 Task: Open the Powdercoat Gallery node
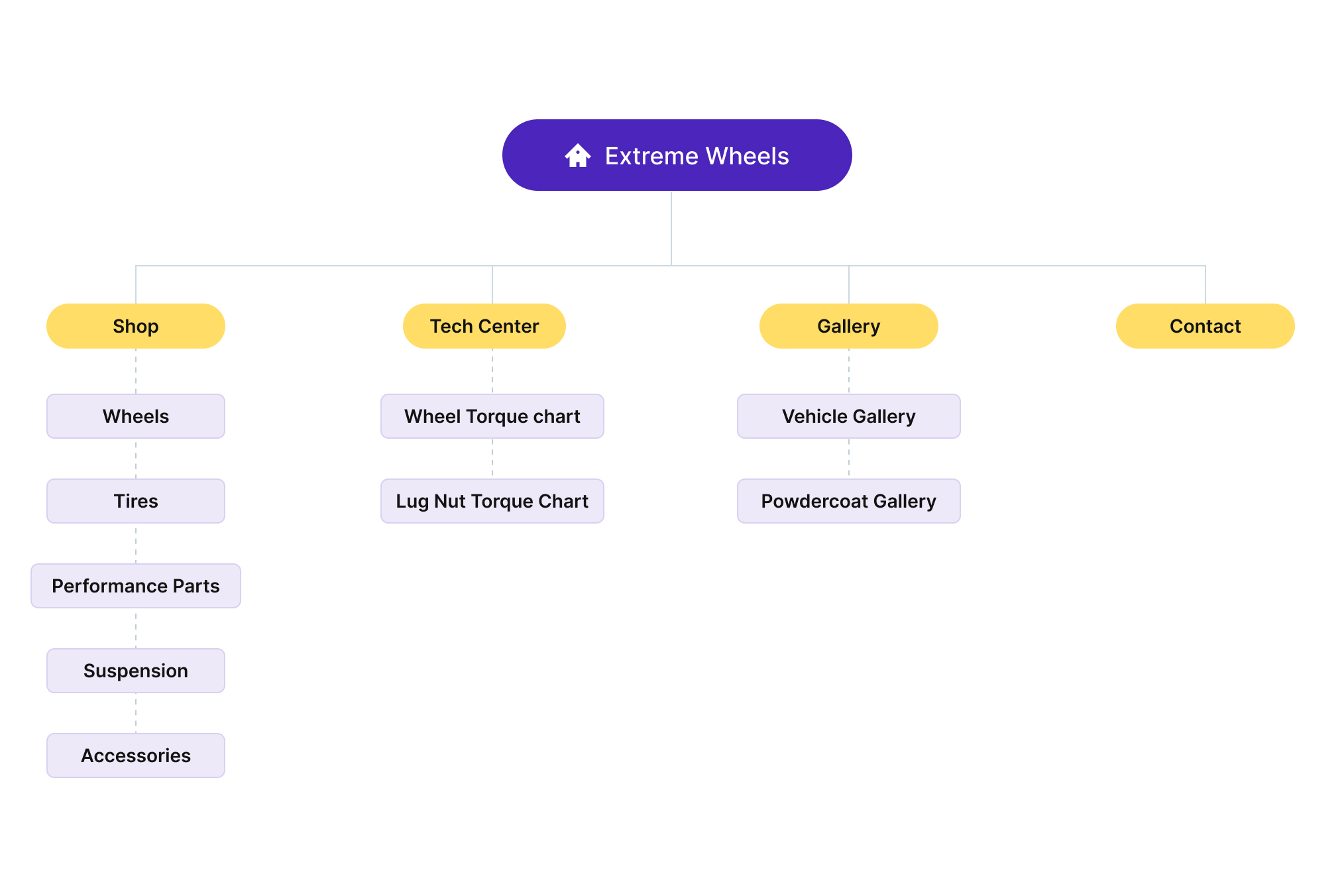(849, 501)
